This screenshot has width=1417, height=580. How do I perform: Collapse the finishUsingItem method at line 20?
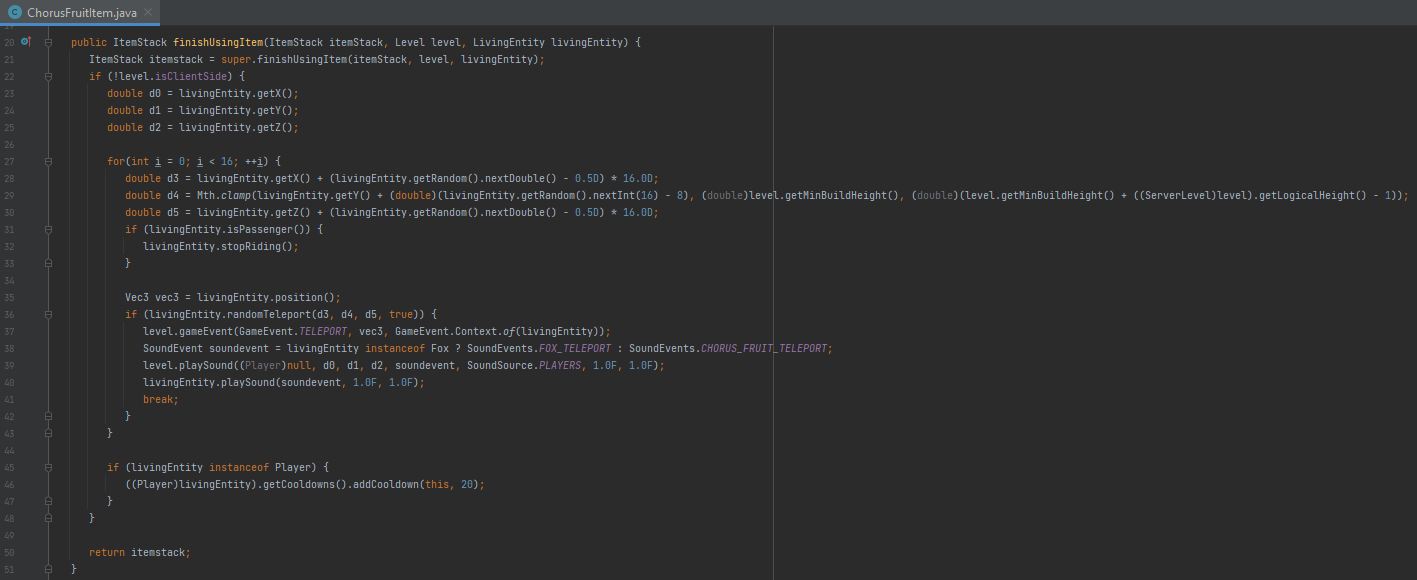click(48, 42)
